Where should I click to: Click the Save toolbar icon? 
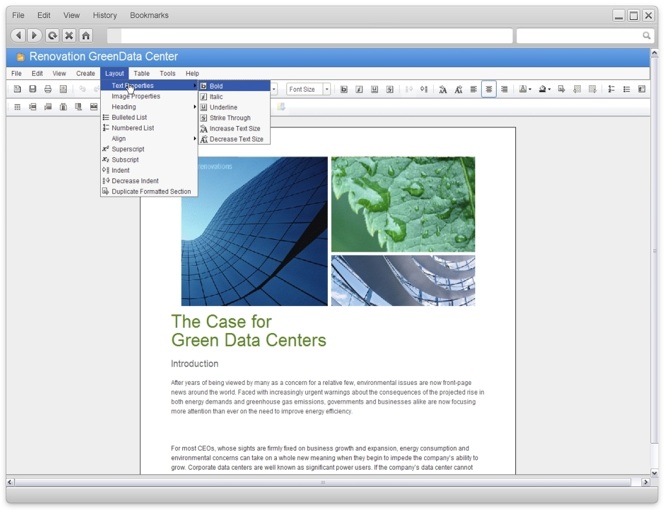tap(33, 89)
